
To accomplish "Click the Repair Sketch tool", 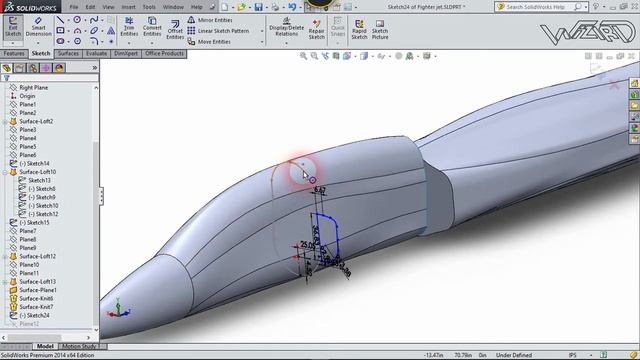I will click(316, 29).
